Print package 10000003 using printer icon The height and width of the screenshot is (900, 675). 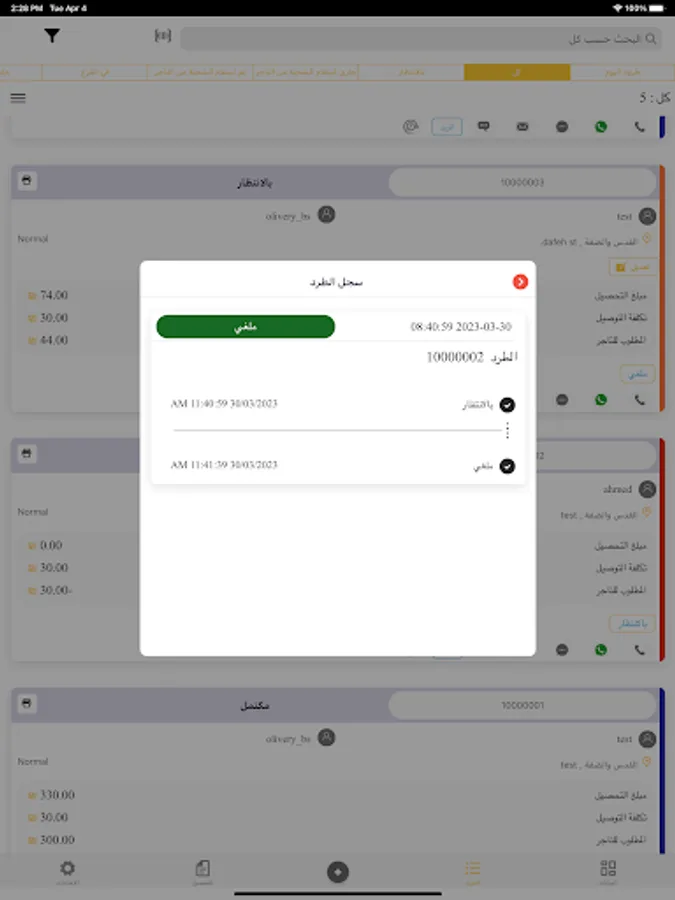[x=26, y=181]
